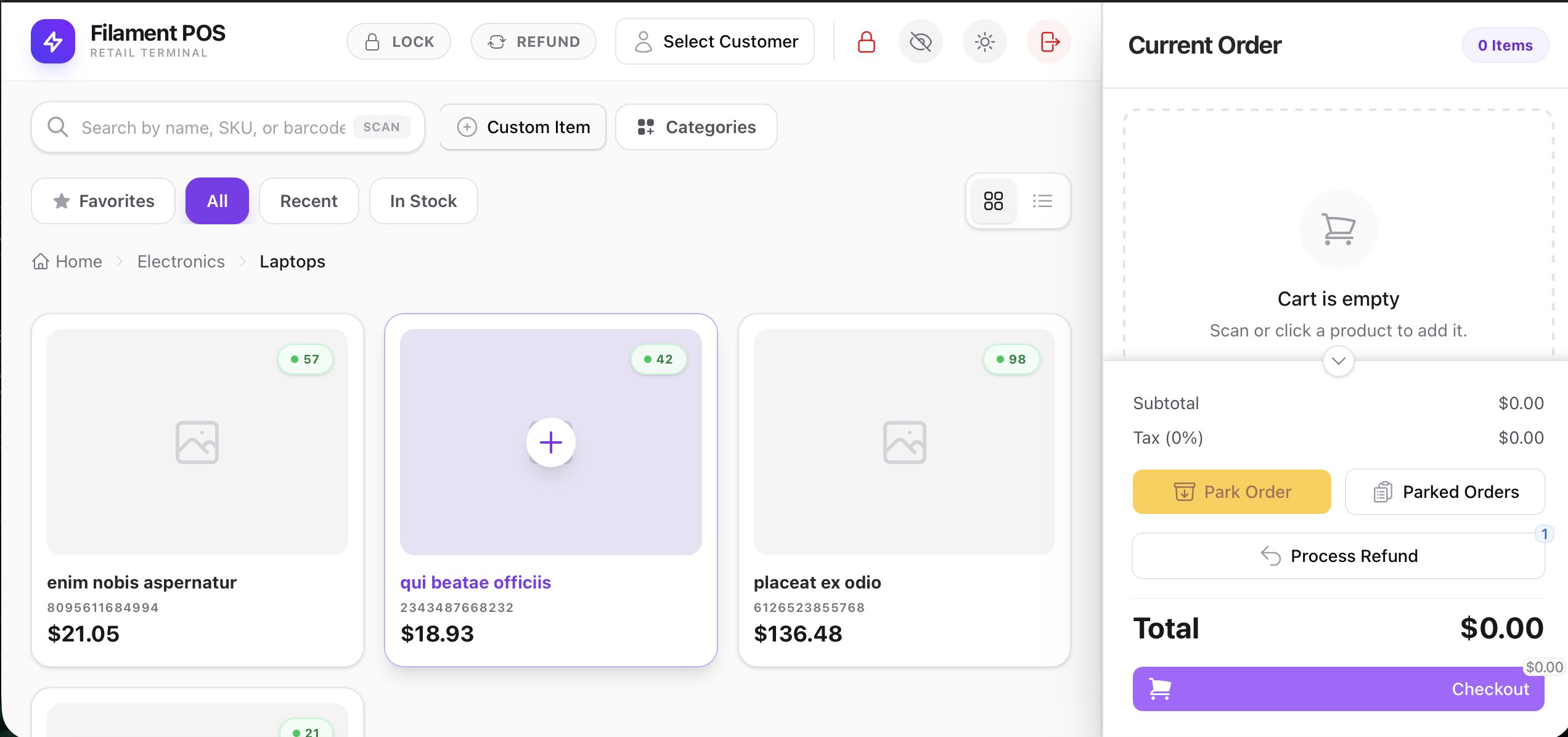
Task: Click the Filament POS lightning logo
Action: (53, 42)
